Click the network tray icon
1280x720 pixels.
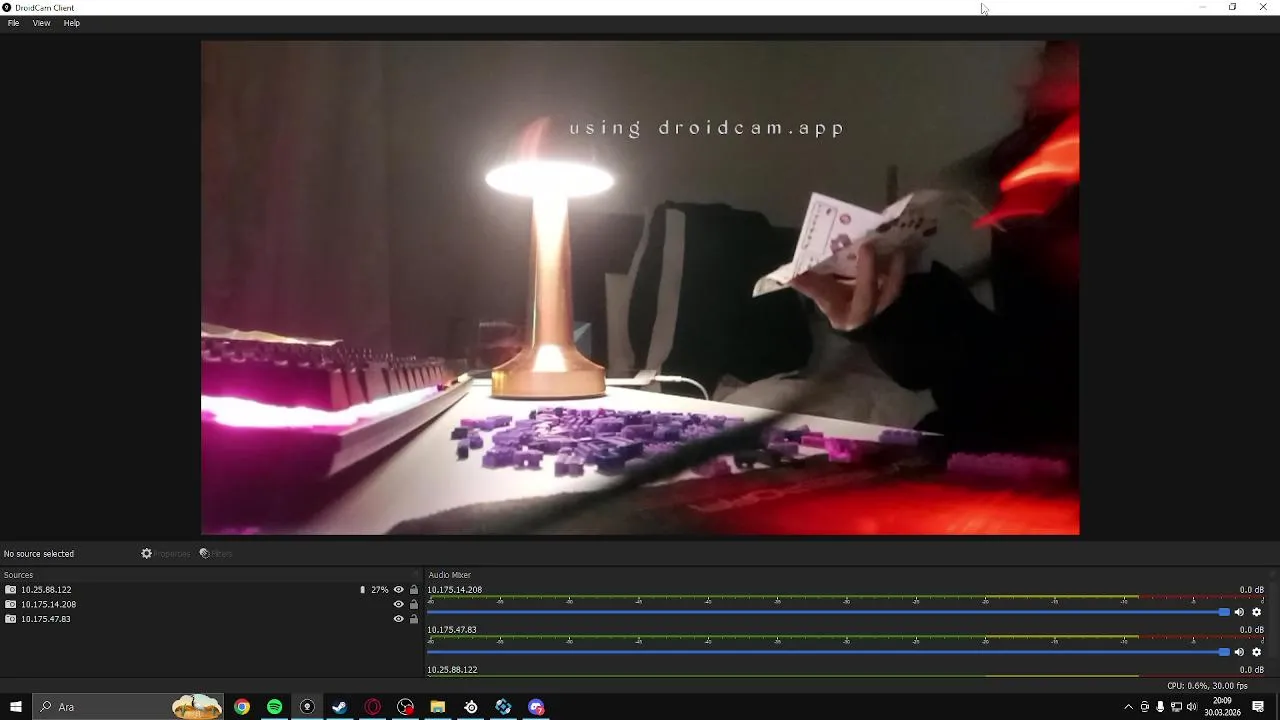point(1176,707)
